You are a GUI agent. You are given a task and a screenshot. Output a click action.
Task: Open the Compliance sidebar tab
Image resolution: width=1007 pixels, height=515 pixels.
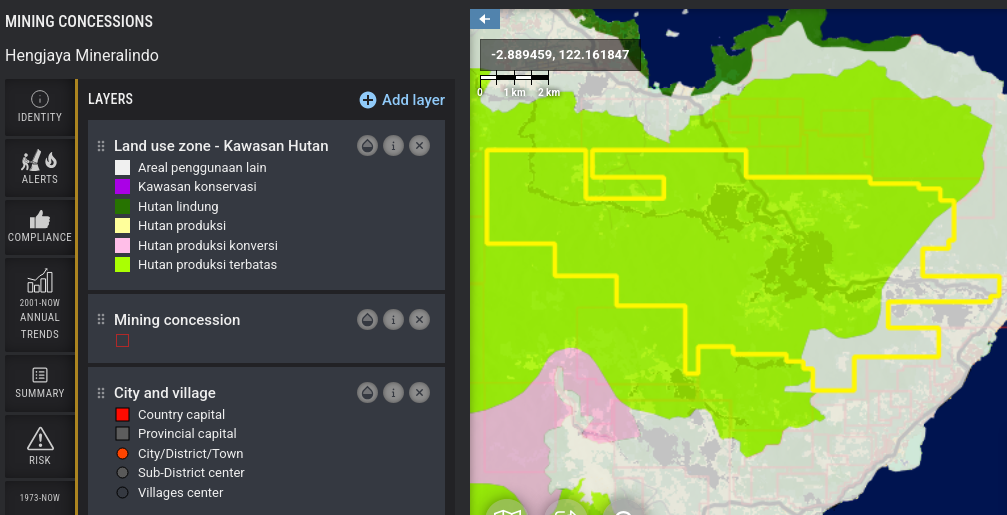(40, 227)
